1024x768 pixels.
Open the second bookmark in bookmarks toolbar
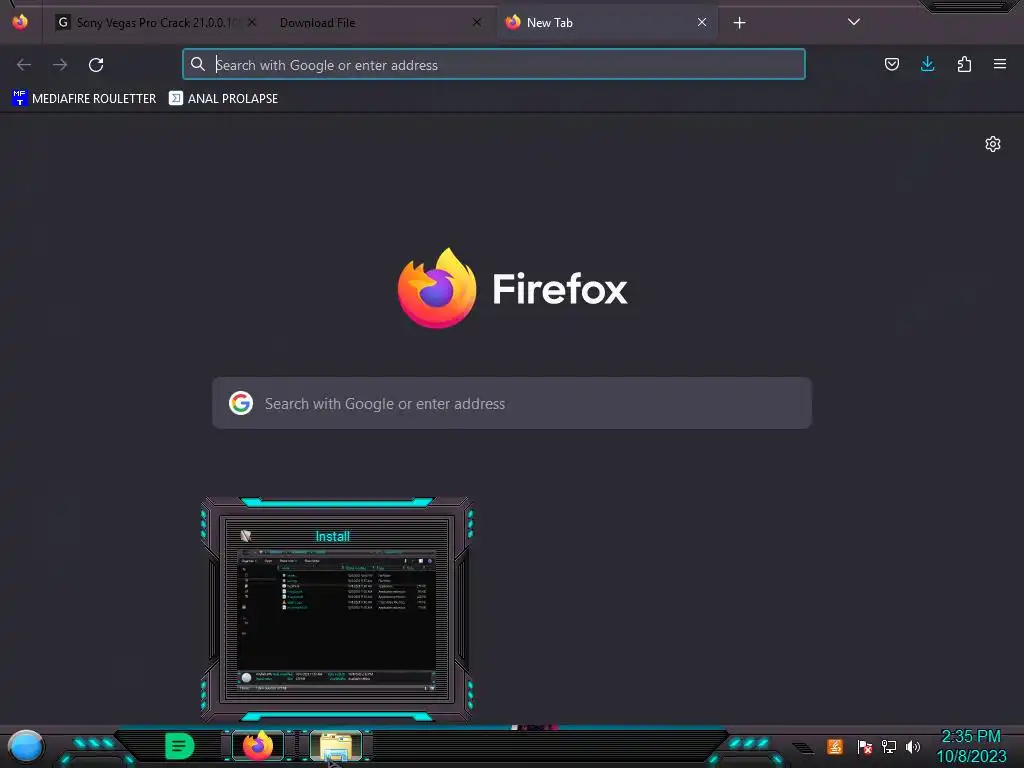223,99
